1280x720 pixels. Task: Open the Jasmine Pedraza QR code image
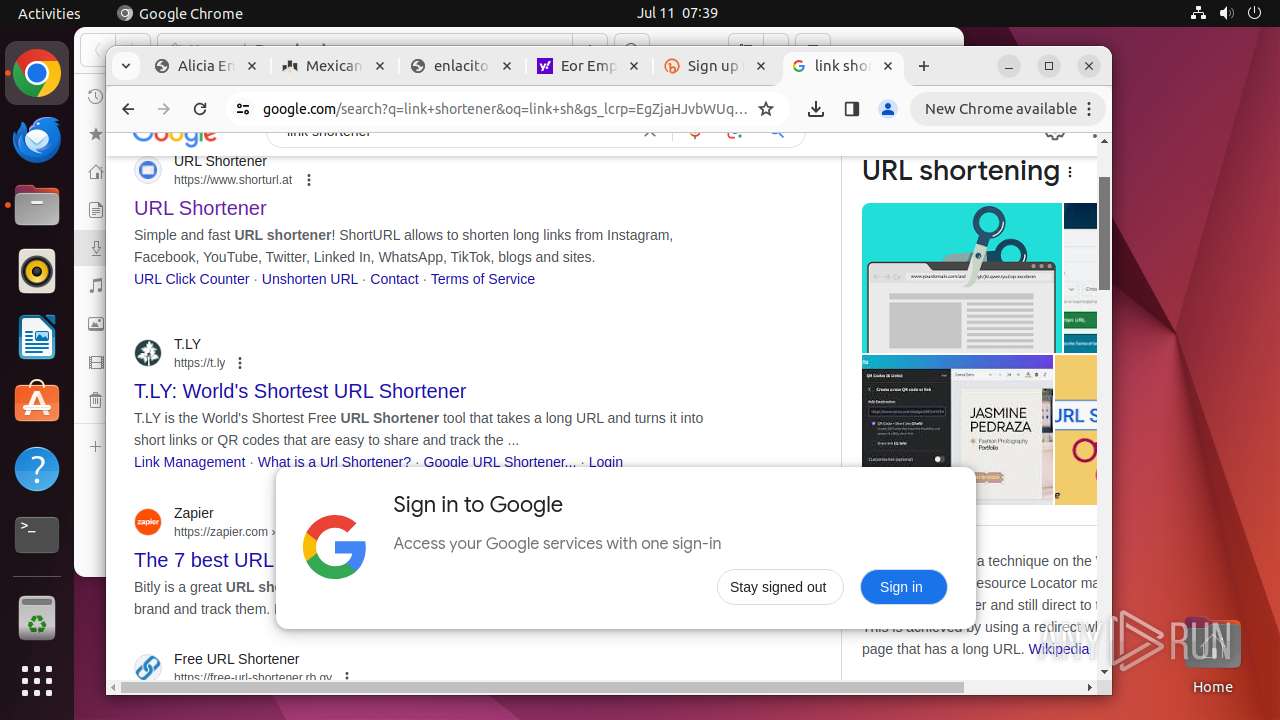957,430
